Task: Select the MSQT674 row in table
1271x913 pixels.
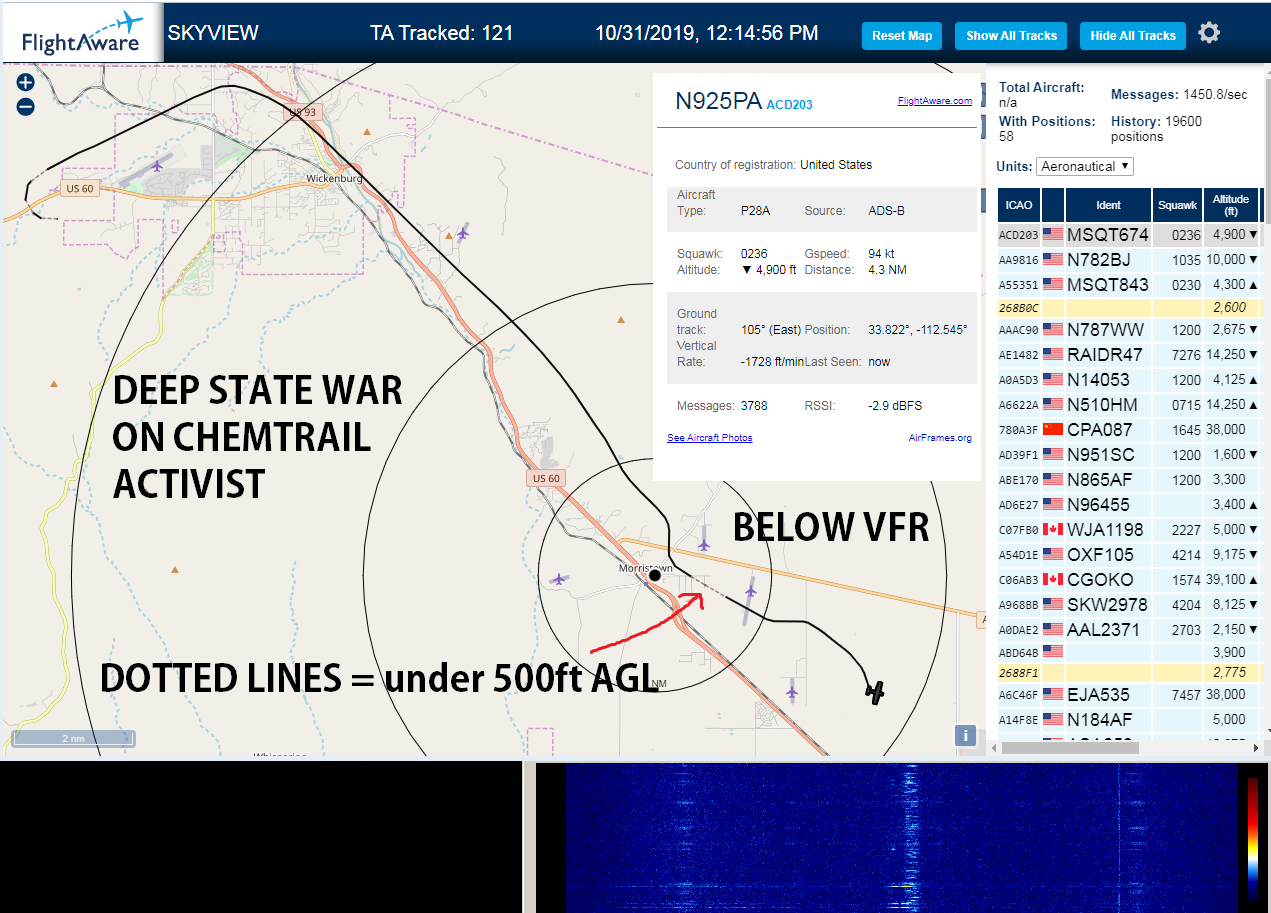Action: (x=1129, y=234)
